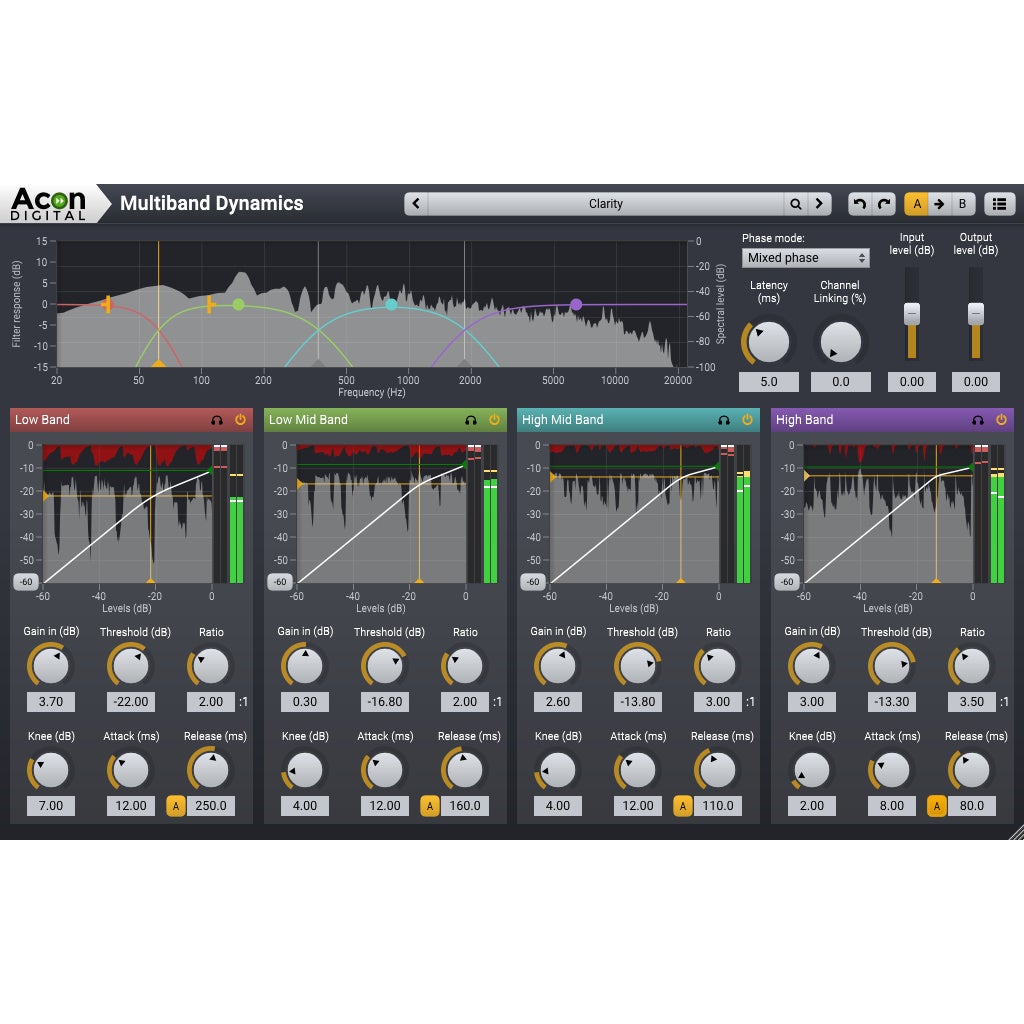Click Low Mid Band gain value 0.30

pos(305,702)
